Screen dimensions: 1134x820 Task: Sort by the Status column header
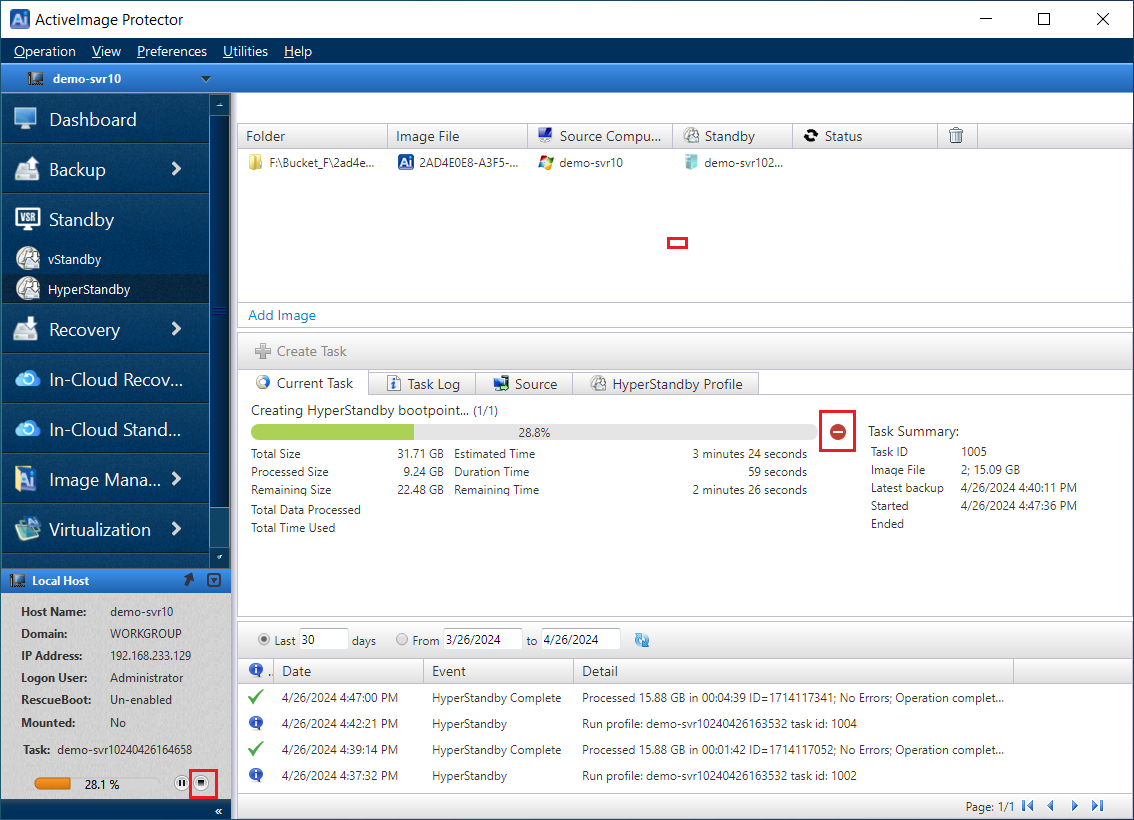click(x=865, y=136)
